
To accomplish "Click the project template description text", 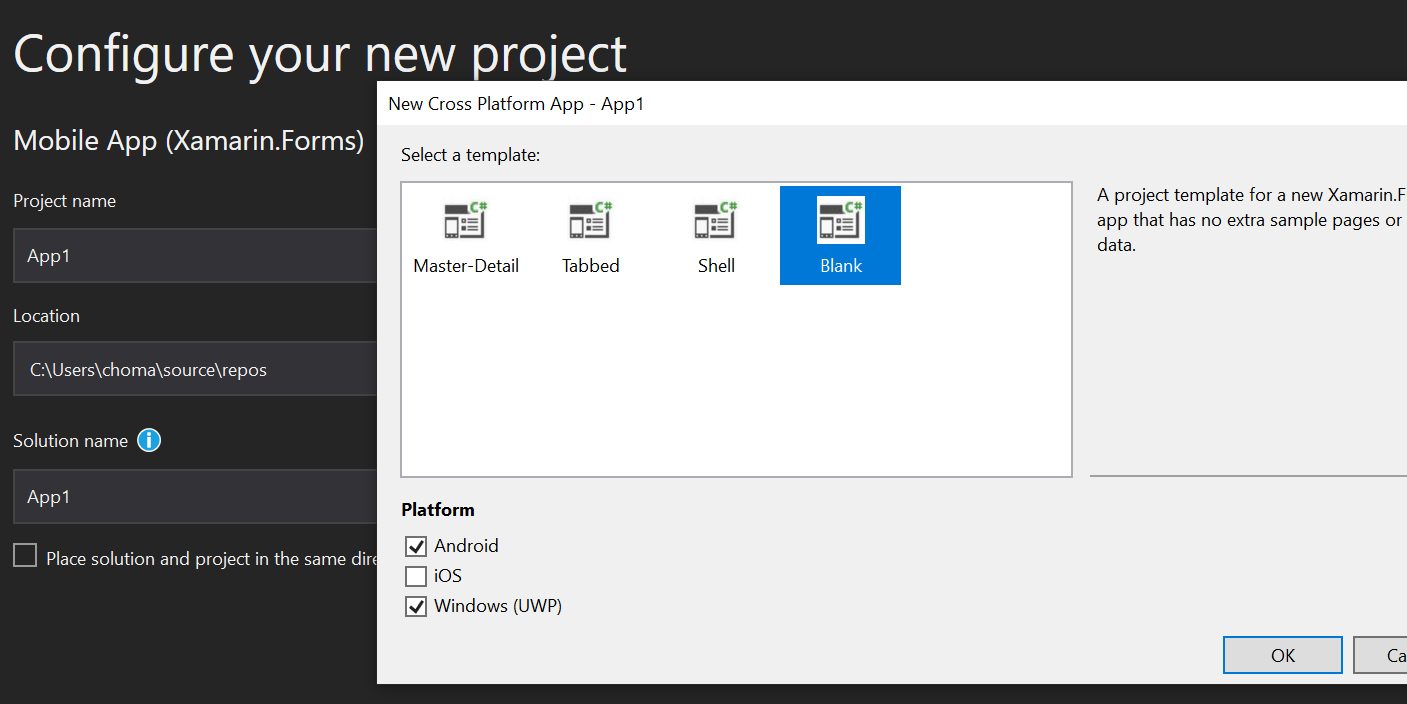I will click(1252, 220).
